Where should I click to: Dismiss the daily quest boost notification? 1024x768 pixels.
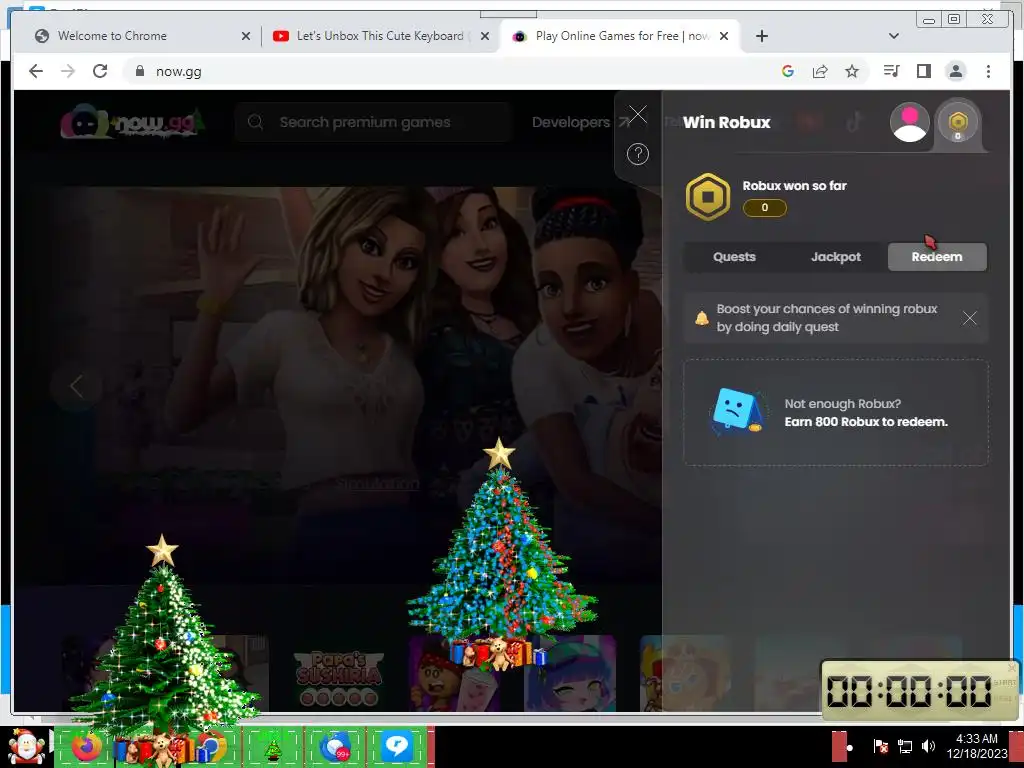pos(969,318)
